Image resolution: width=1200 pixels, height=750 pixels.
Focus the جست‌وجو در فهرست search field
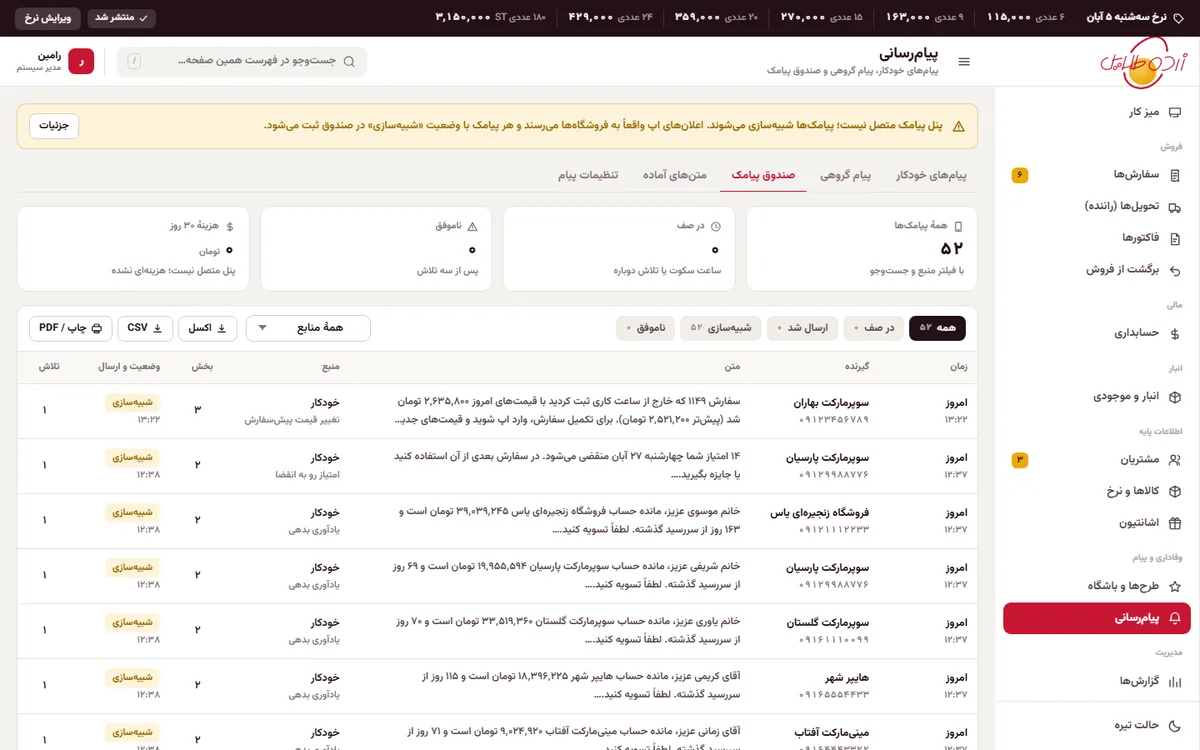point(242,62)
